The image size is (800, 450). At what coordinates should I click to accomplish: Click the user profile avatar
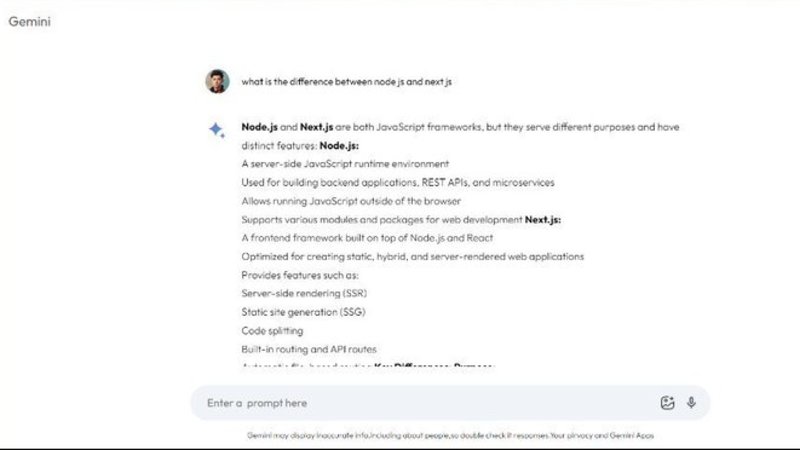[217, 82]
